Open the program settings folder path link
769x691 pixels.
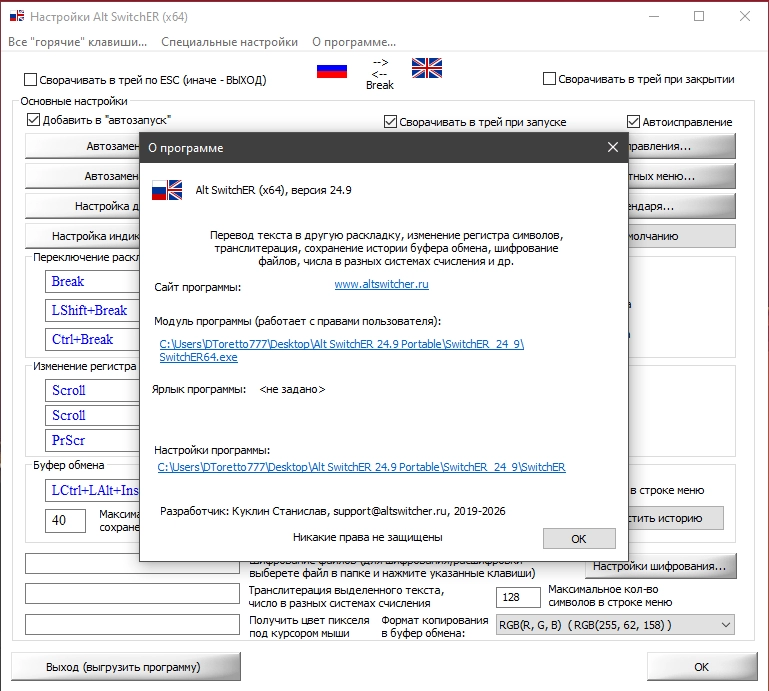(x=361, y=467)
